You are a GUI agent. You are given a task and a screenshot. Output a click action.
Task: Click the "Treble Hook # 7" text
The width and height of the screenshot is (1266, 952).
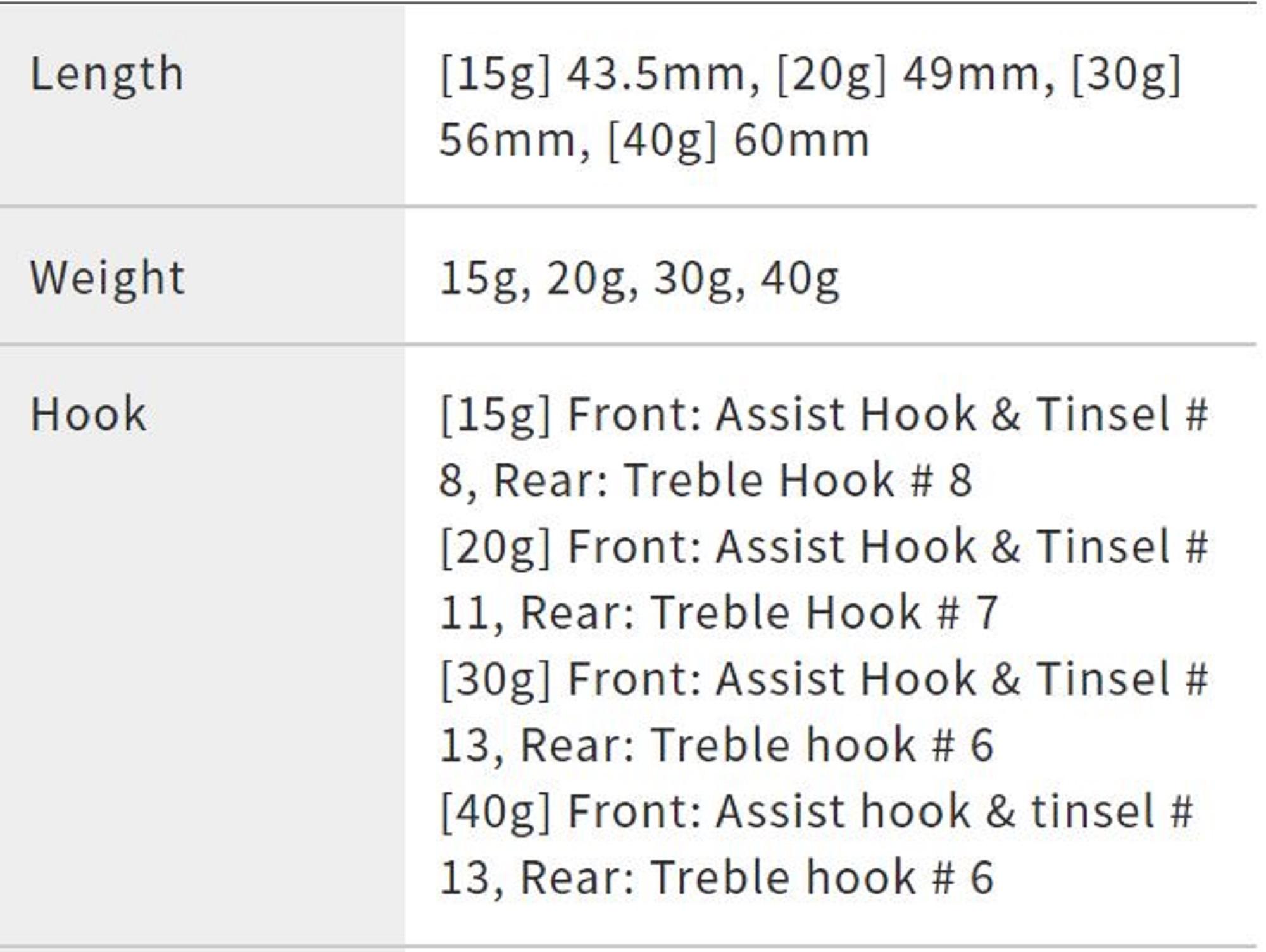click(824, 613)
